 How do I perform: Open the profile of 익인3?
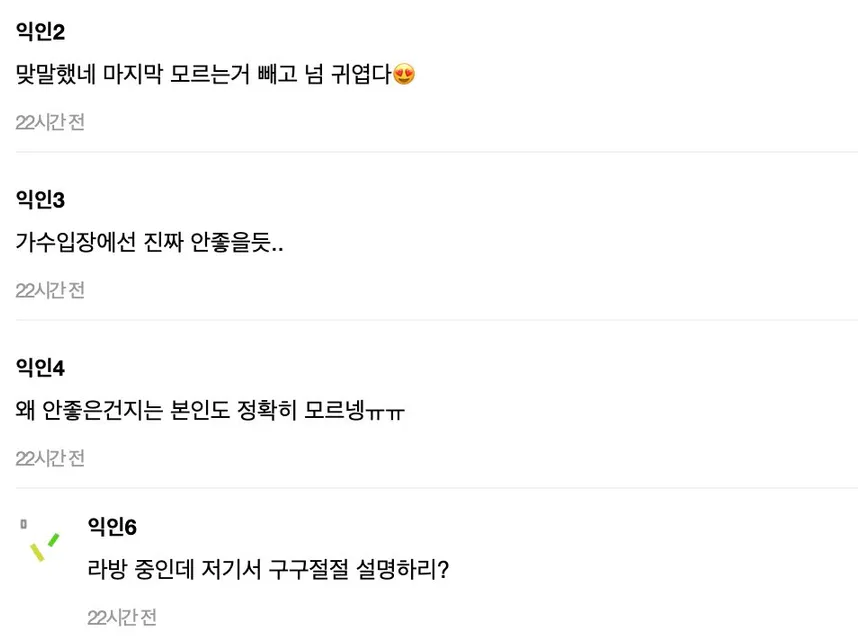coord(41,200)
